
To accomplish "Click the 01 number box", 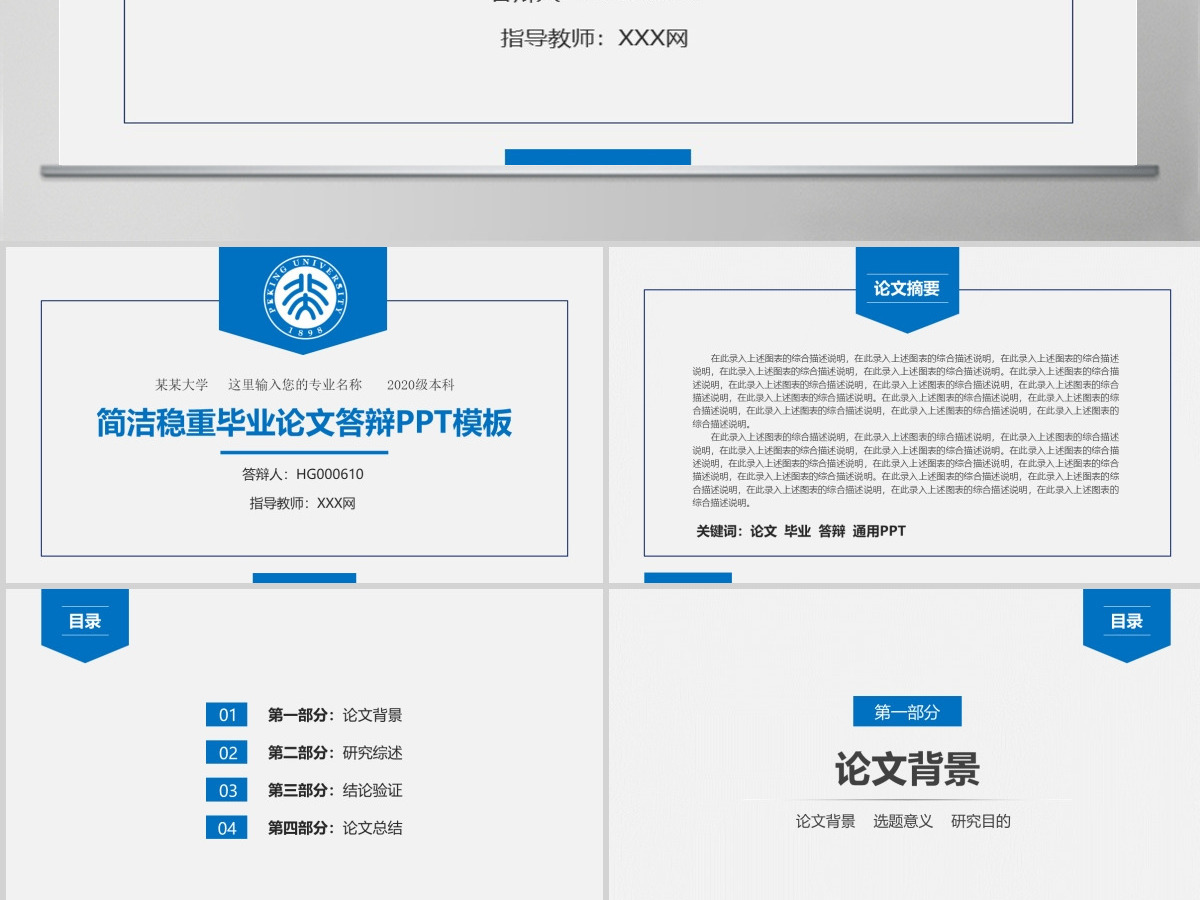I will click(227, 715).
